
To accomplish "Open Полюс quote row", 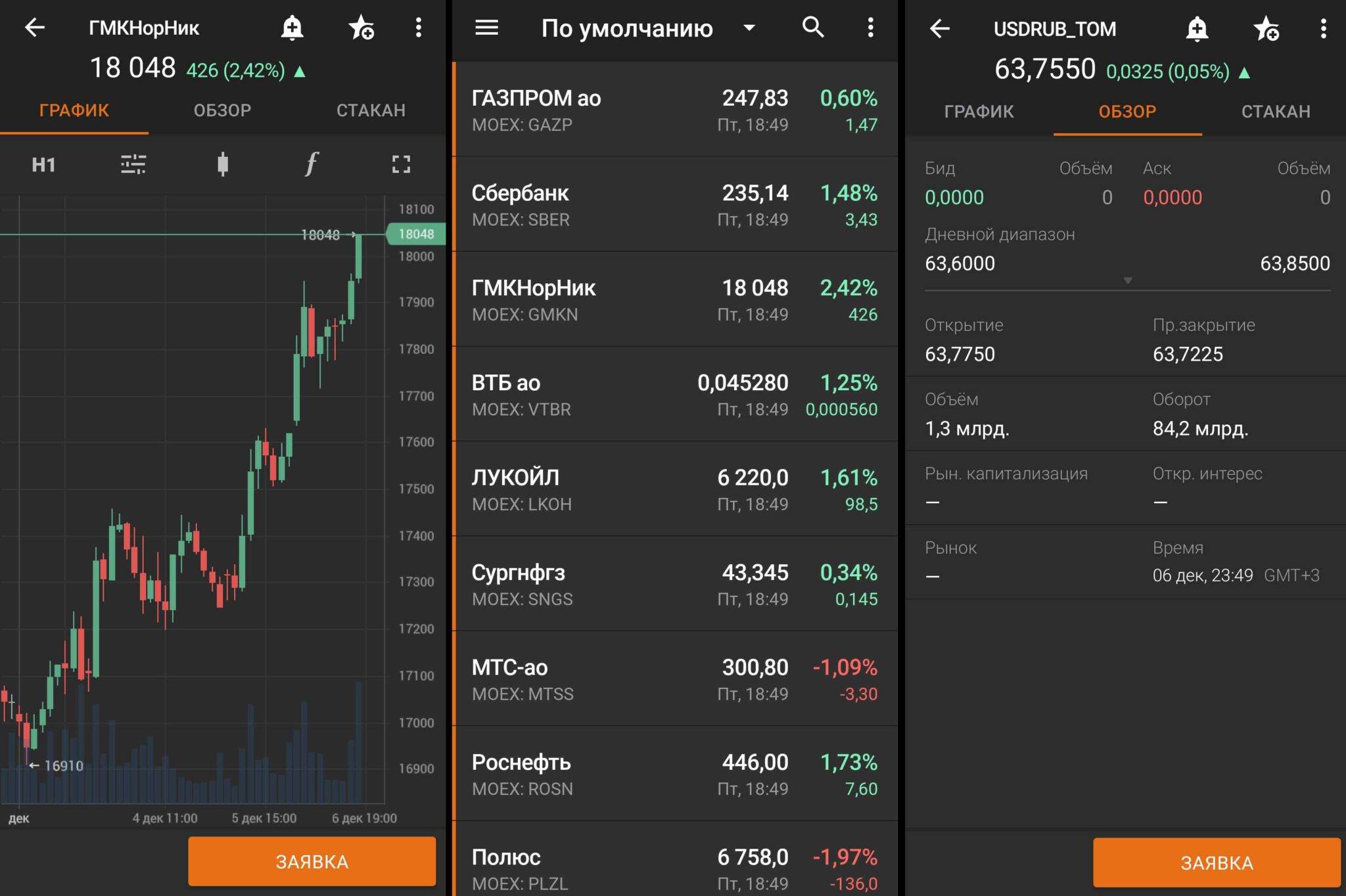I will point(676,859).
